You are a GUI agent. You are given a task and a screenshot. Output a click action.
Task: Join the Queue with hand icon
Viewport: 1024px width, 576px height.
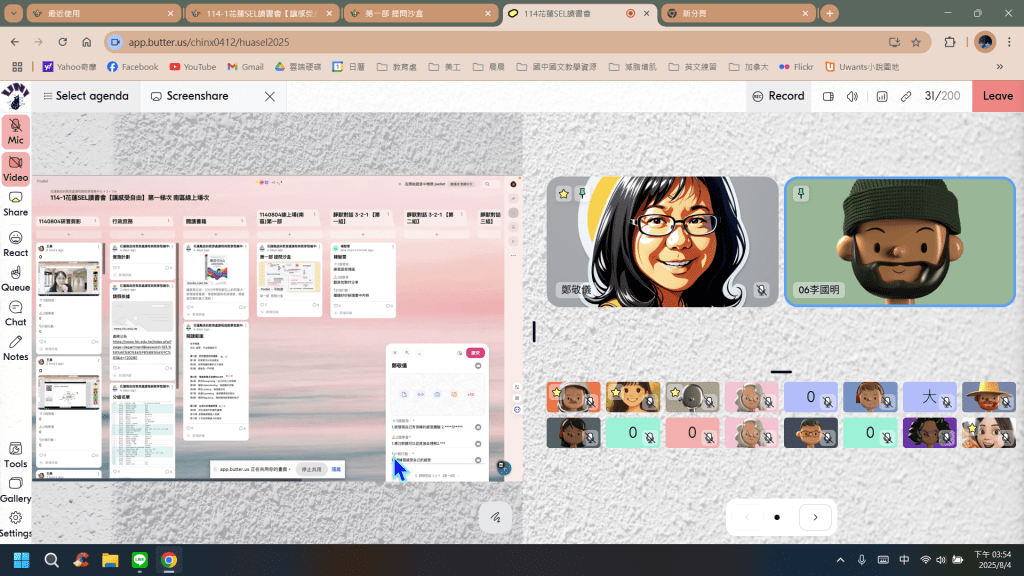click(16, 278)
